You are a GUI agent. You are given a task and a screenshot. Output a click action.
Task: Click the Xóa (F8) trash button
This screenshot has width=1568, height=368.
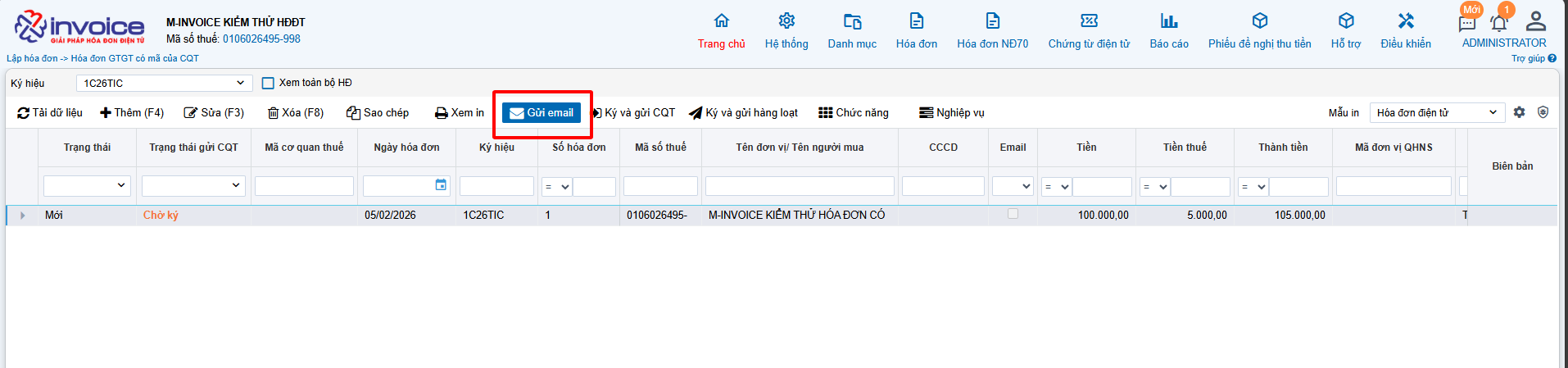pos(296,113)
